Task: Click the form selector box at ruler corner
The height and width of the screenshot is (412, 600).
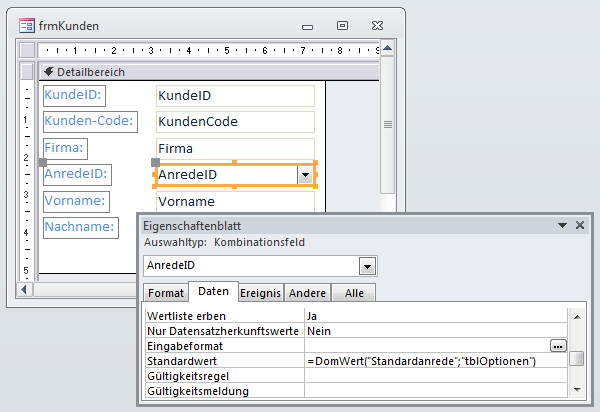Action: click(x=28, y=51)
